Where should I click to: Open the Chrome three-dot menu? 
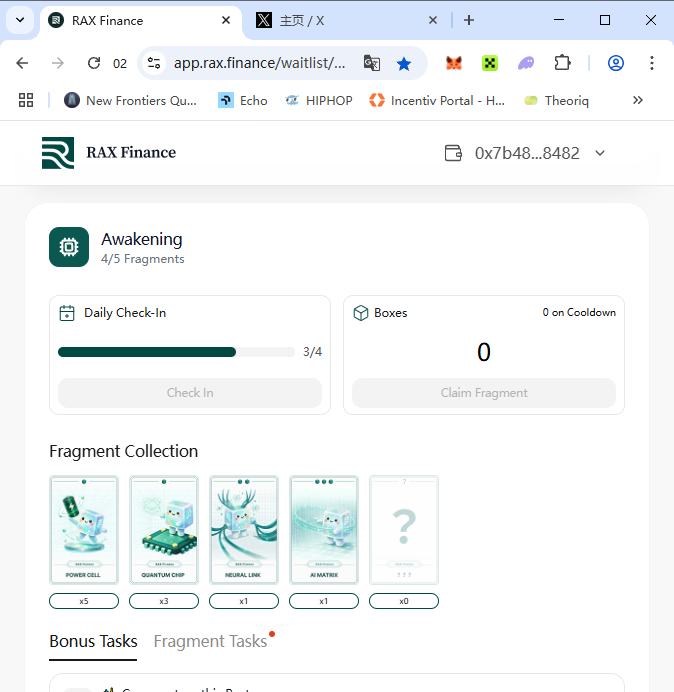[x=652, y=63]
